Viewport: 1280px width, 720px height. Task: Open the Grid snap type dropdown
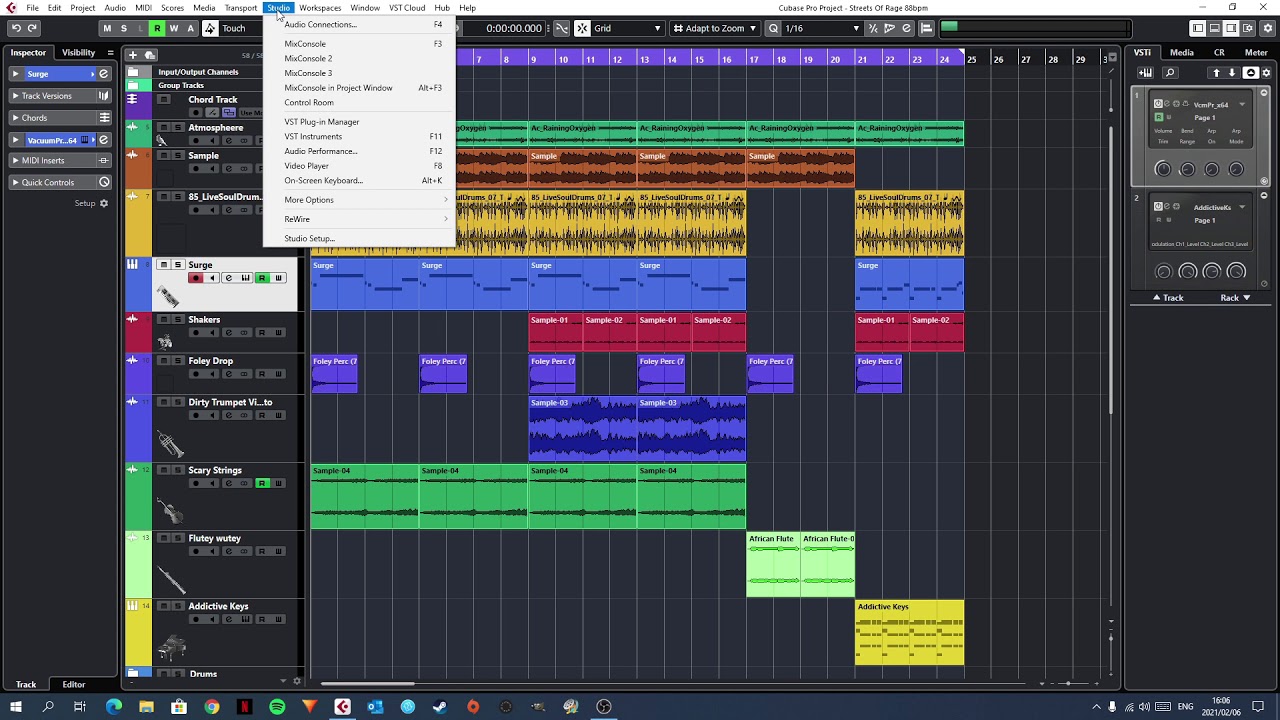coord(628,28)
